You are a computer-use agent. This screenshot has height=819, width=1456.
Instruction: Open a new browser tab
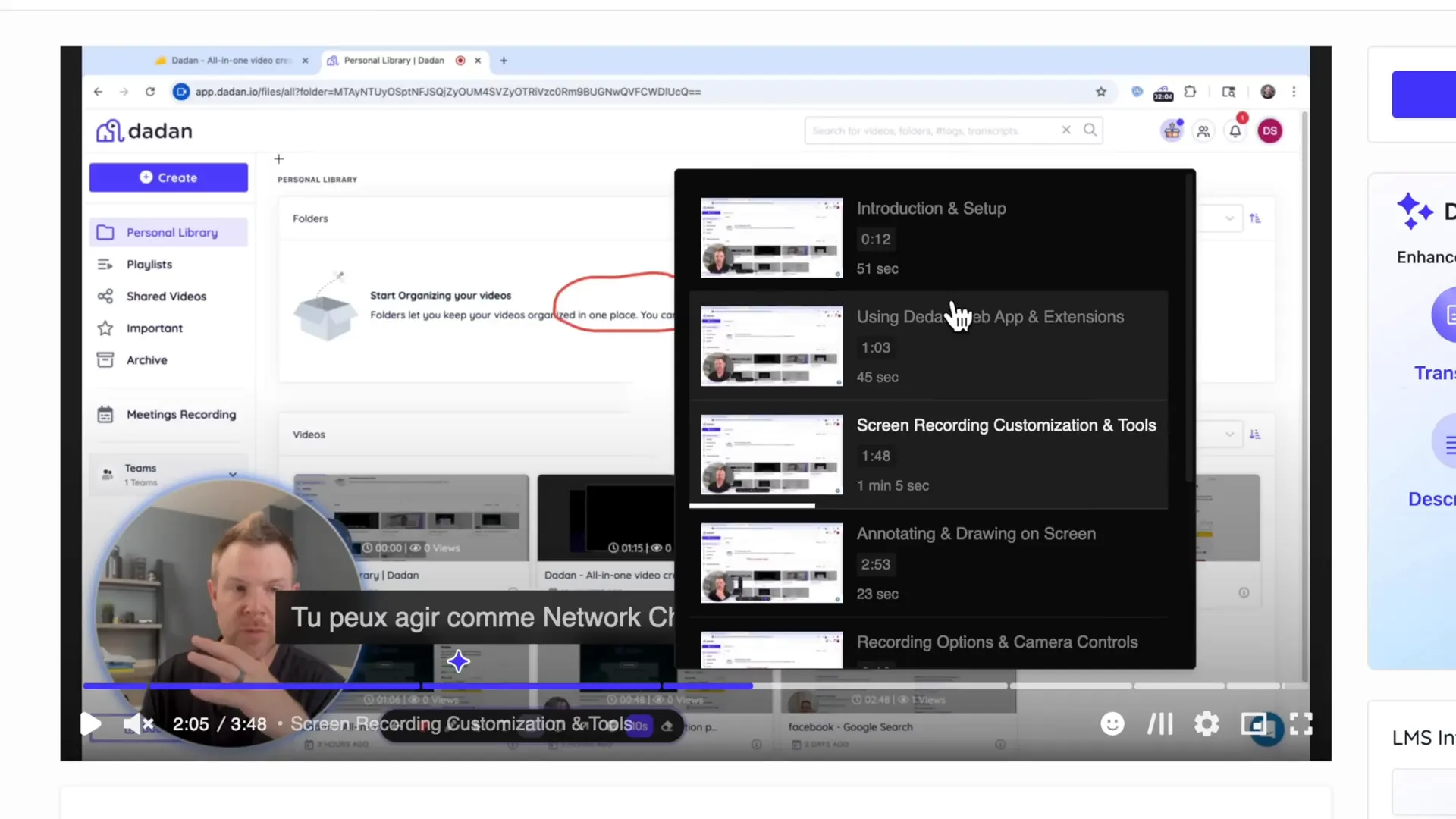coord(504,61)
